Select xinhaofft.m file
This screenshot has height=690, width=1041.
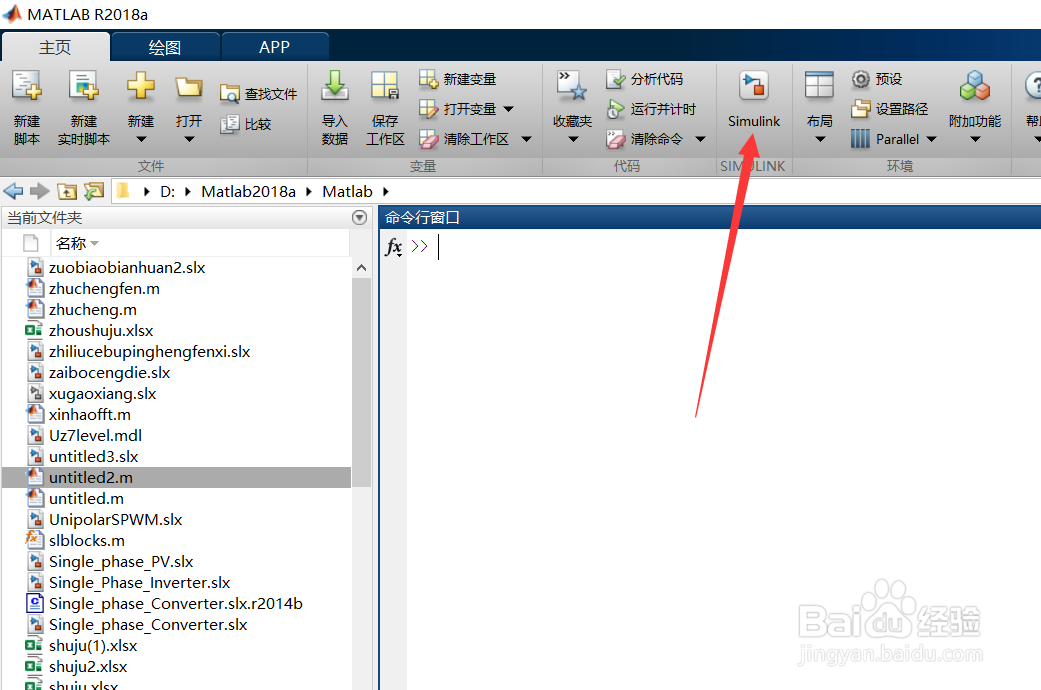pyautogui.click(x=90, y=415)
